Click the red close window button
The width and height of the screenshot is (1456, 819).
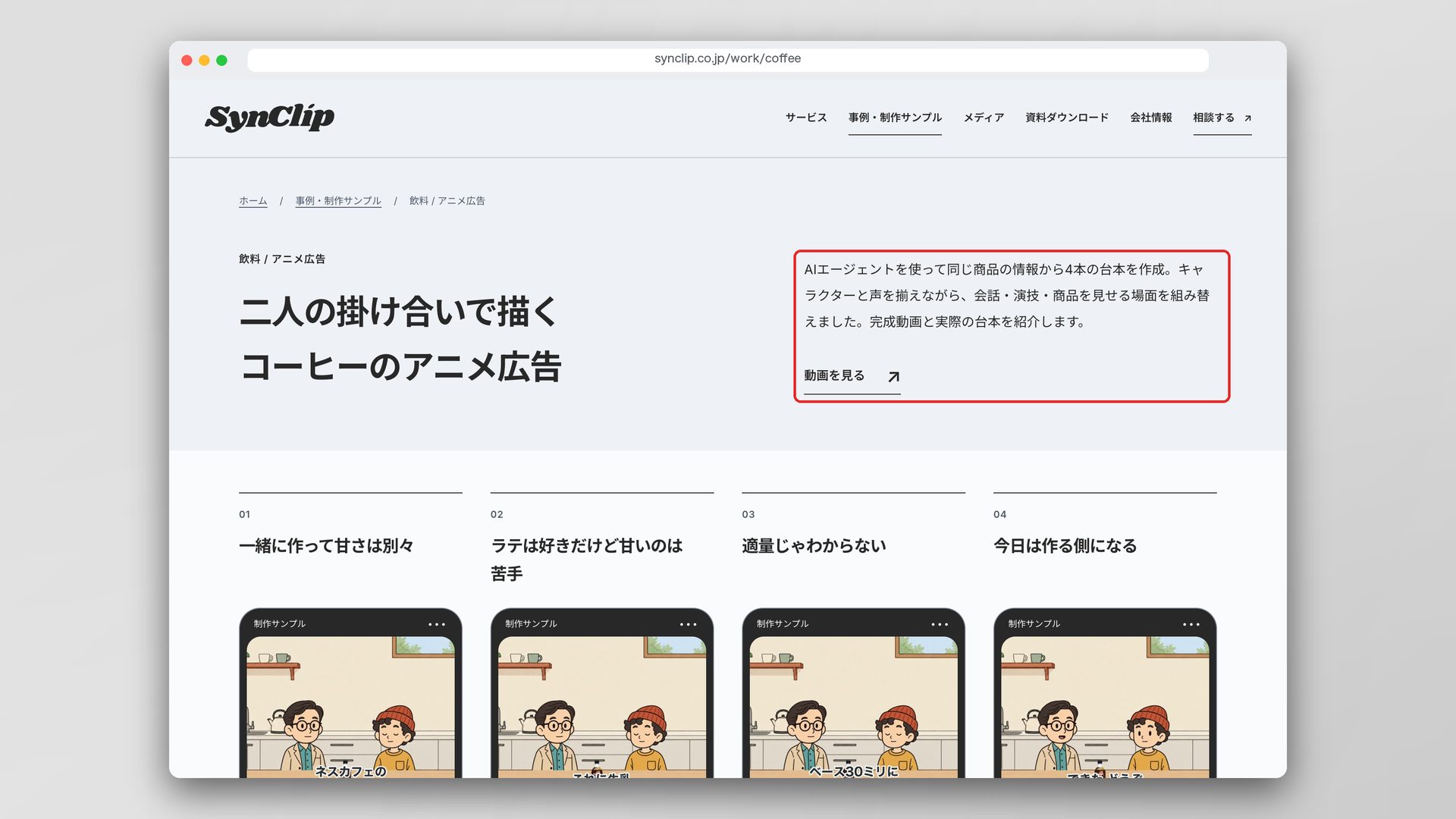(x=187, y=60)
